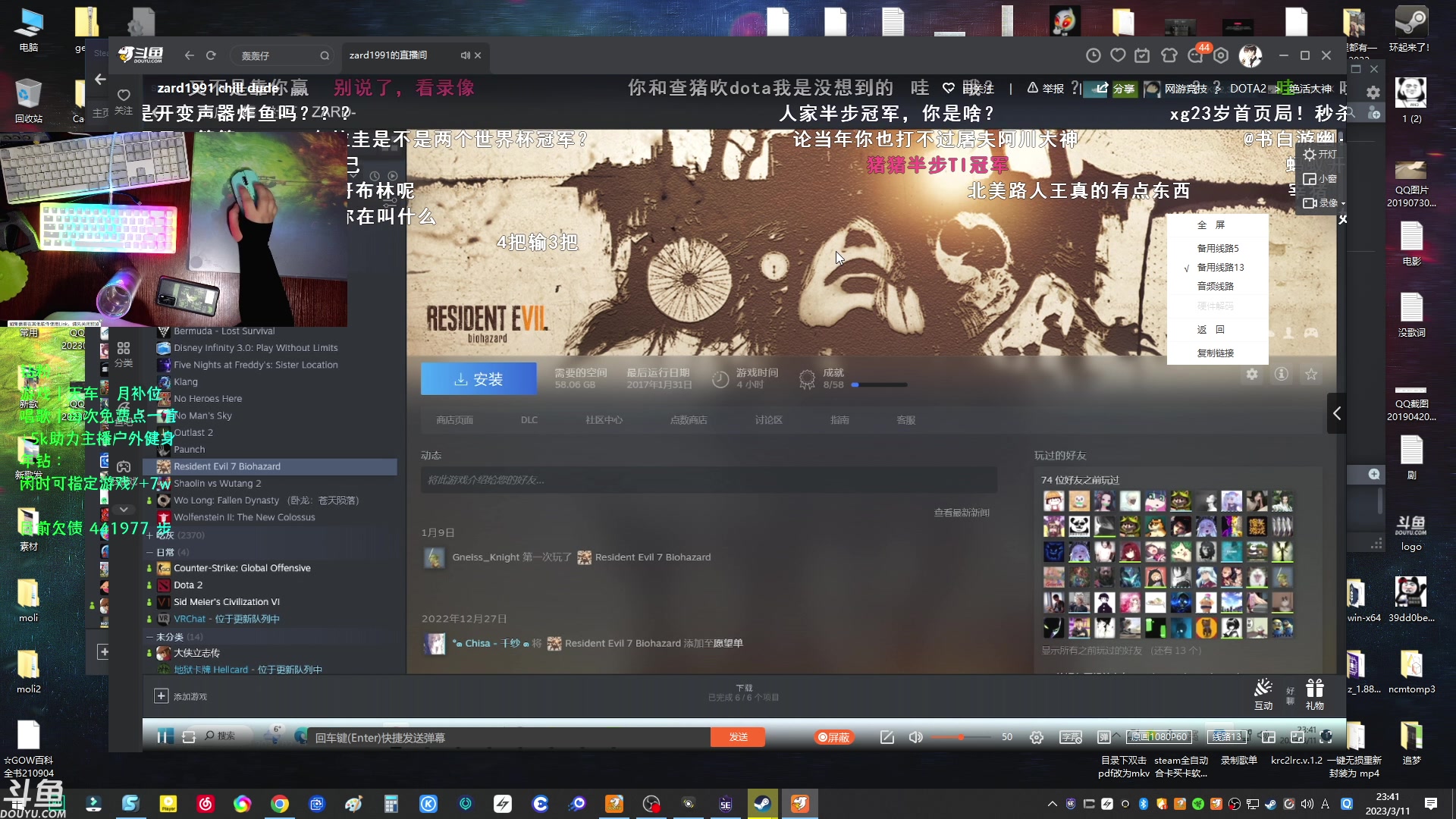This screenshot has height=819, width=1456.
Task: Share the stream via 分享 button
Action: pos(1115,89)
